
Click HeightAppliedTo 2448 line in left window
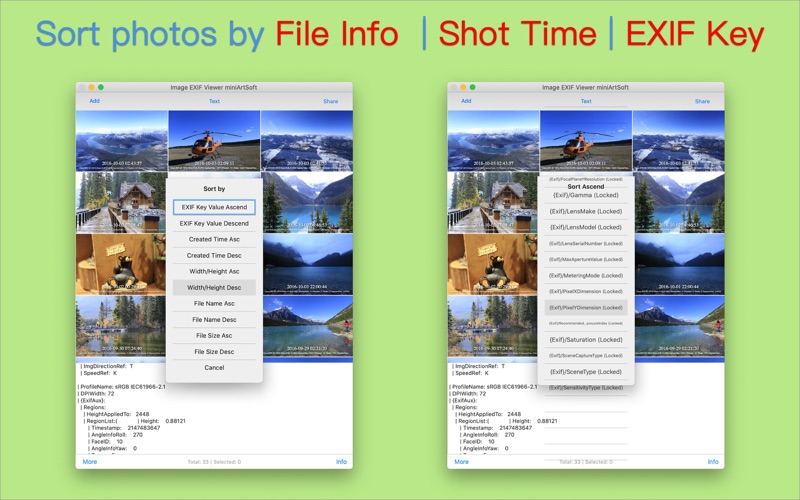point(116,414)
